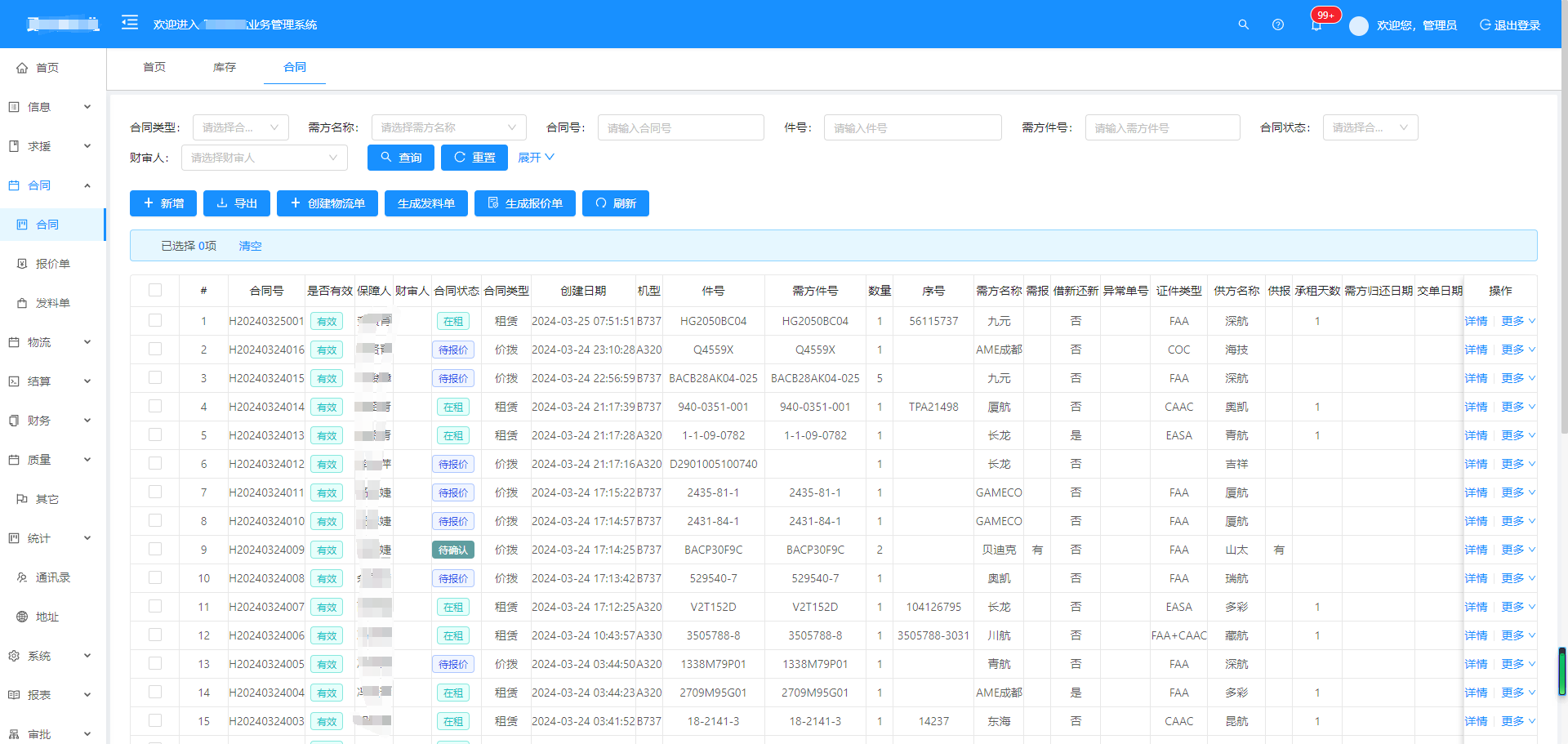Open the header search icon
The image size is (1568, 744).
(x=1243, y=25)
